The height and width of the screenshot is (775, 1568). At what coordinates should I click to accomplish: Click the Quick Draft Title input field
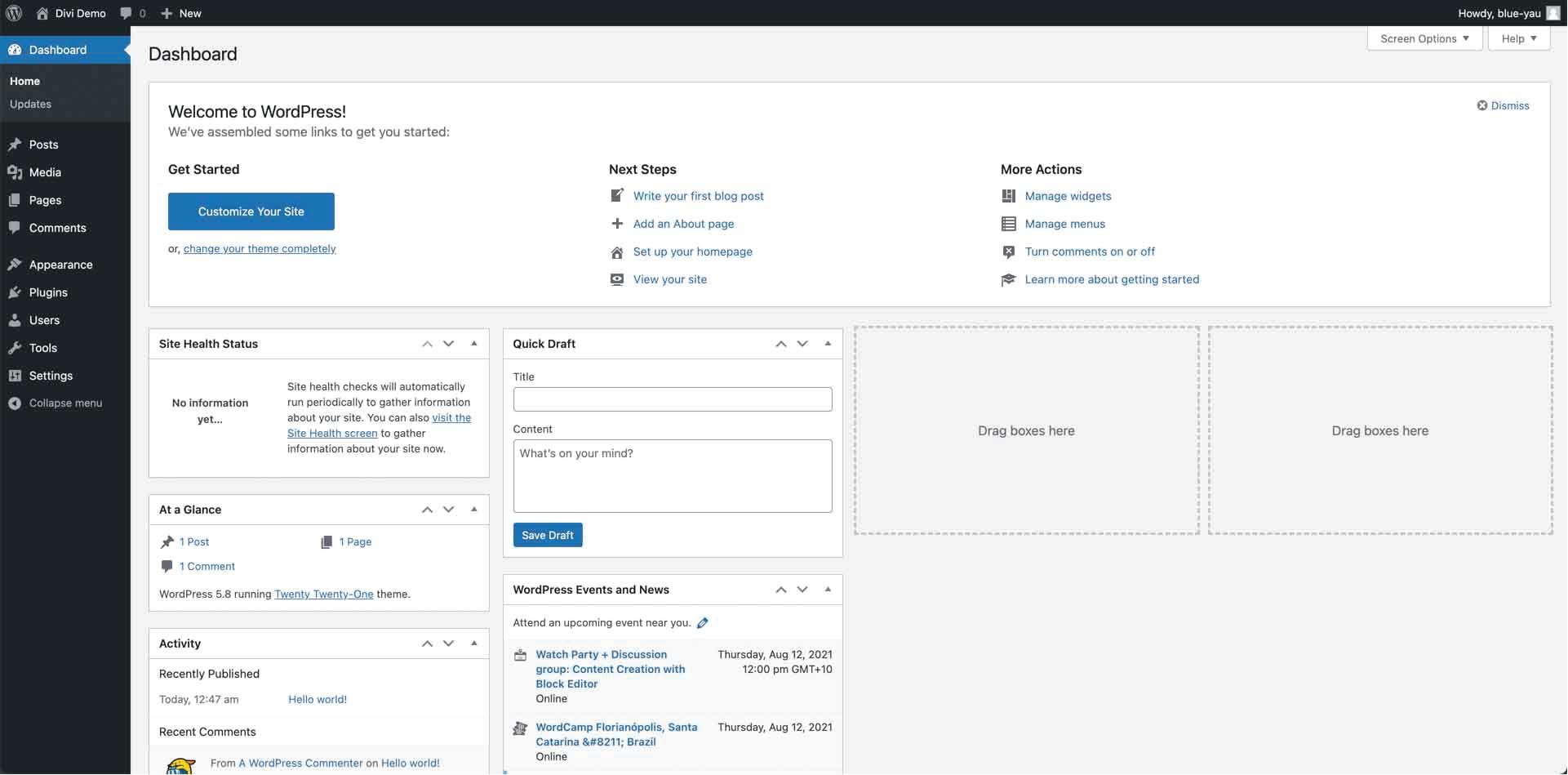(672, 399)
